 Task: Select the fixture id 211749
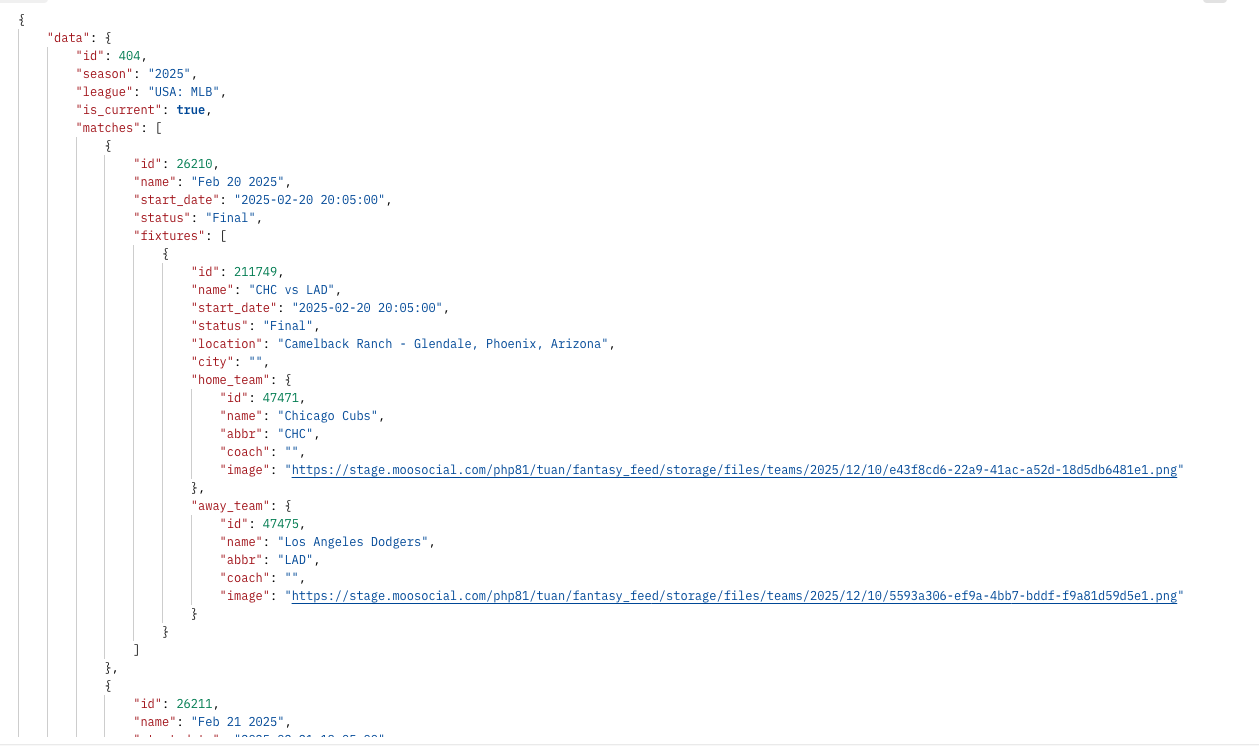pyautogui.click(x=256, y=272)
